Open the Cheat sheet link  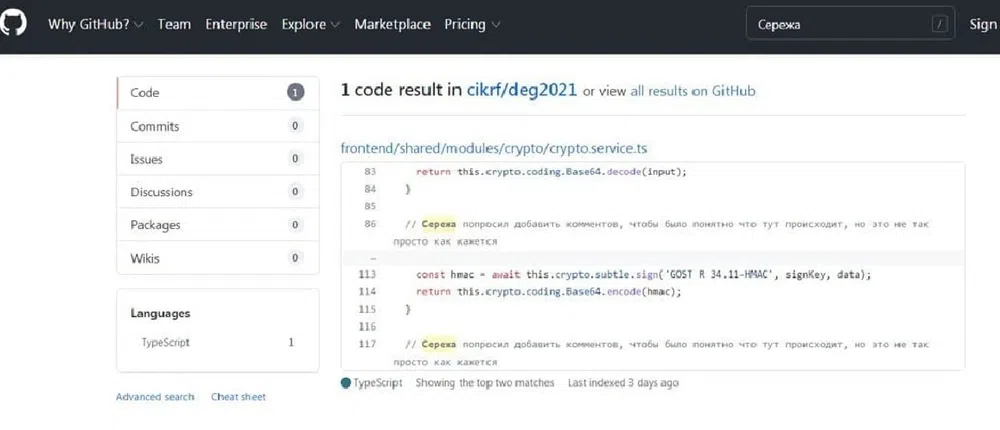(x=239, y=397)
